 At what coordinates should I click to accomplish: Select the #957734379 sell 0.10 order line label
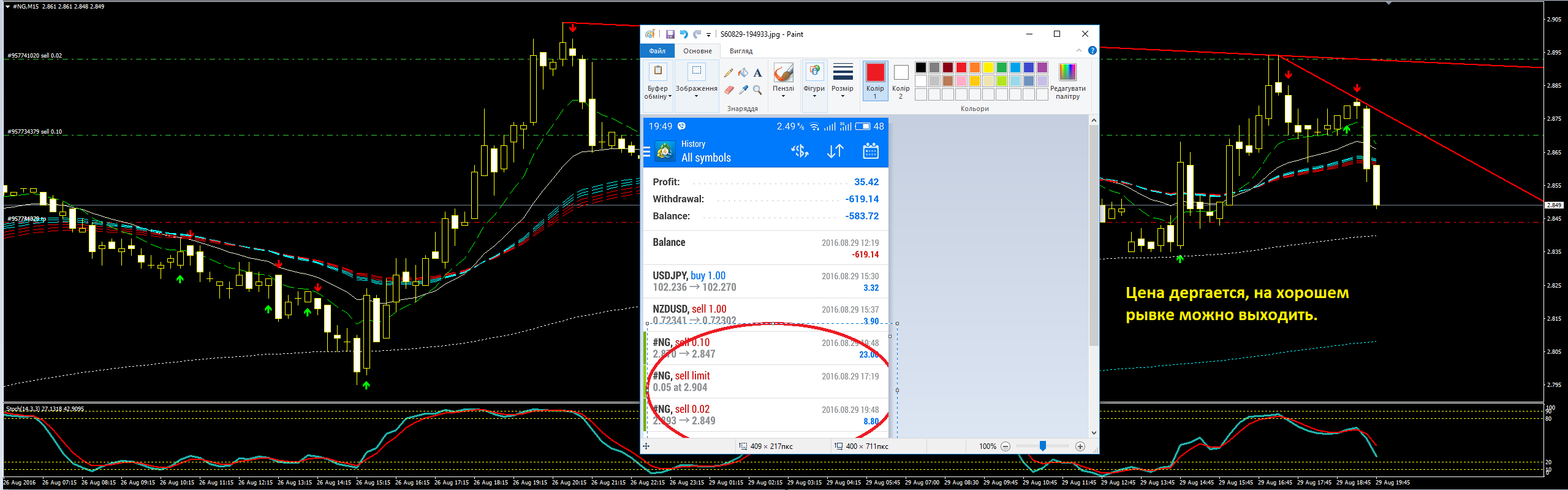[x=34, y=132]
